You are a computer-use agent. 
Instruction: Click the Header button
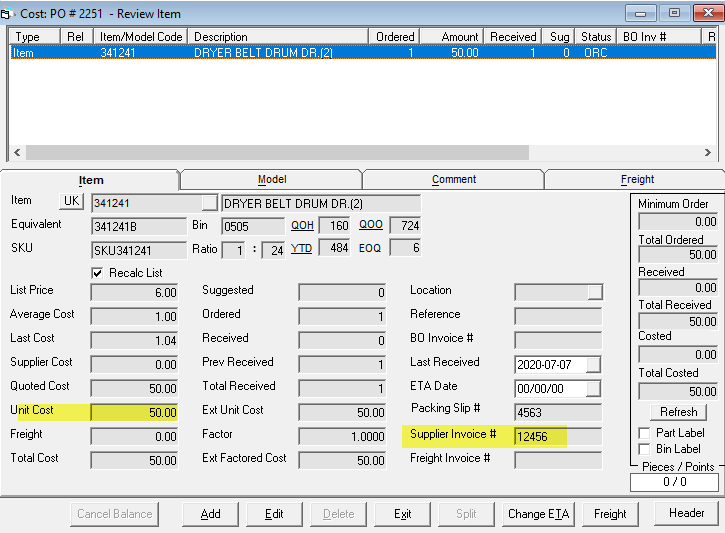coord(687,513)
